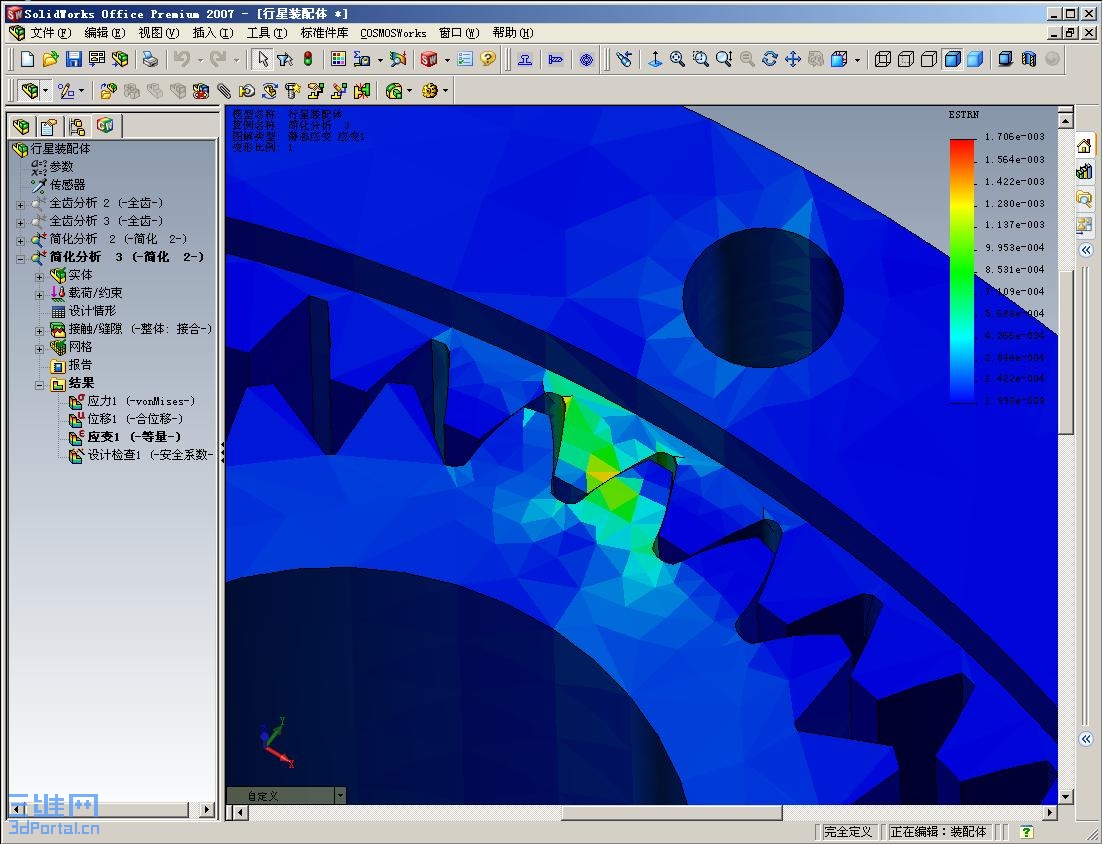Open the 插入(I) menu

tap(212, 33)
